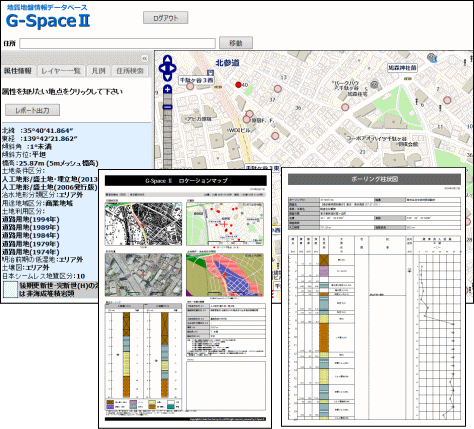Open the 属性情報 tab
474x429 pixels.
coord(18,71)
